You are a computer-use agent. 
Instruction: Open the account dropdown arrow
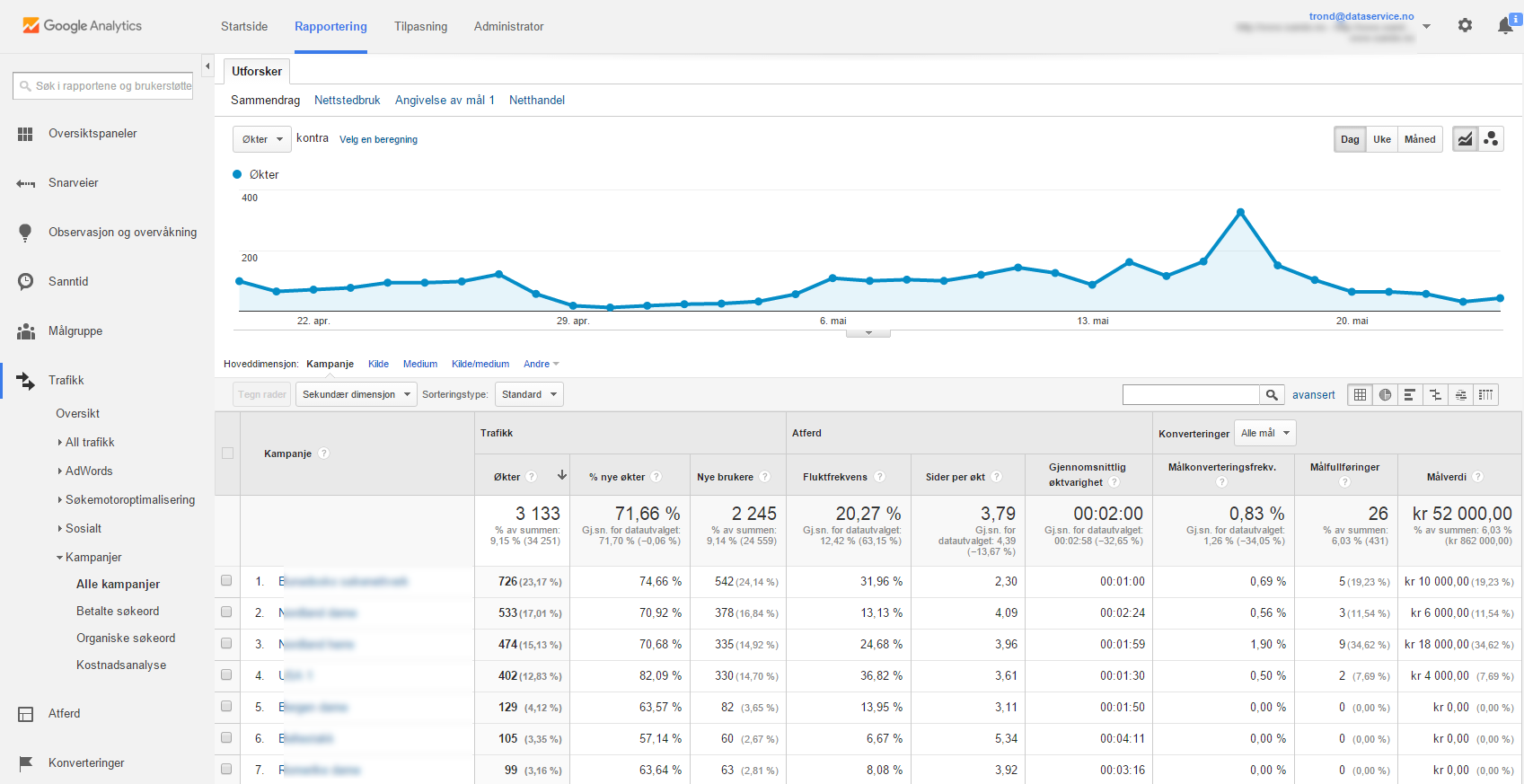(x=1426, y=26)
